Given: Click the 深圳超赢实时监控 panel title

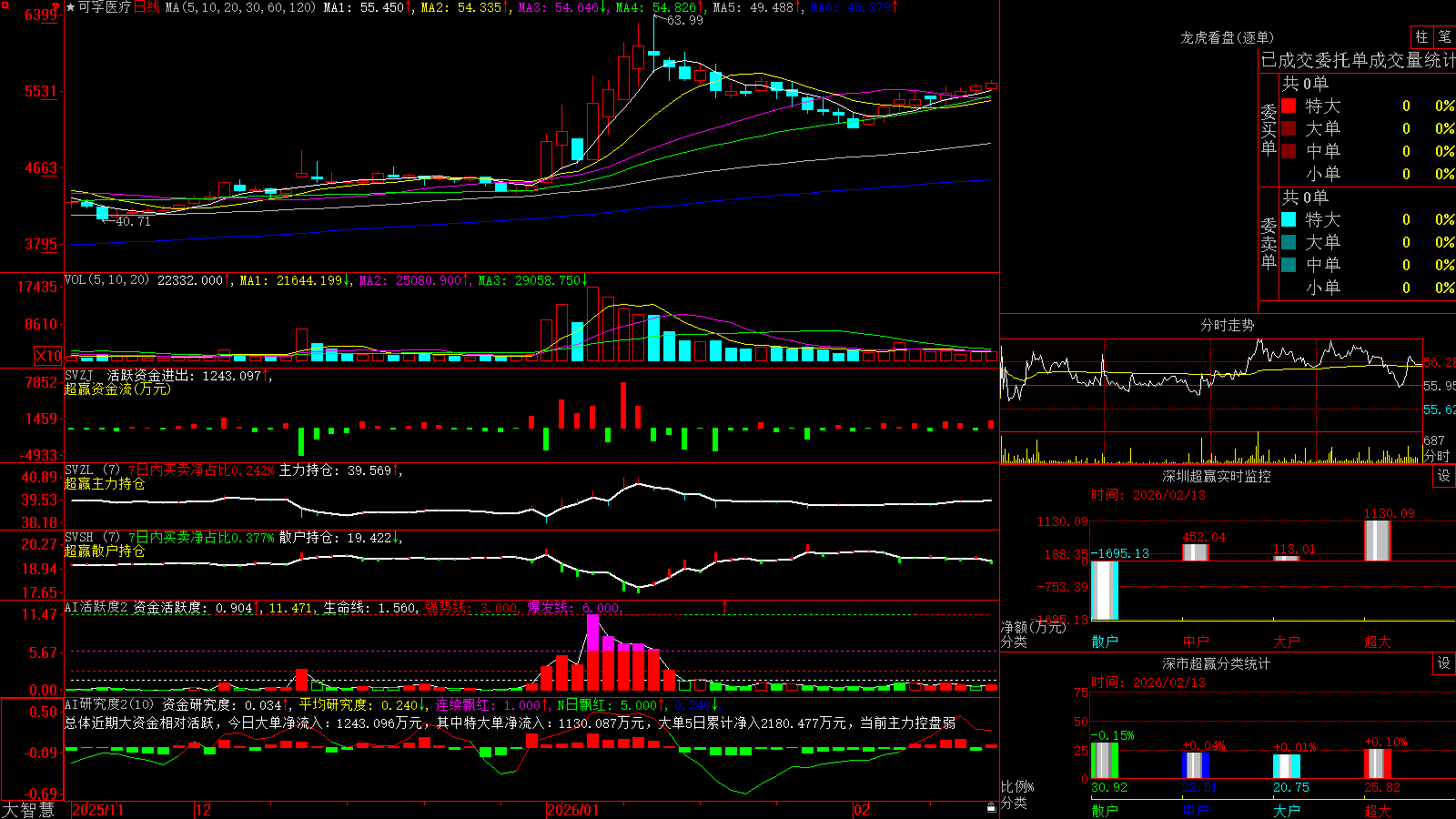Looking at the screenshot, I should [x=1216, y=476].
